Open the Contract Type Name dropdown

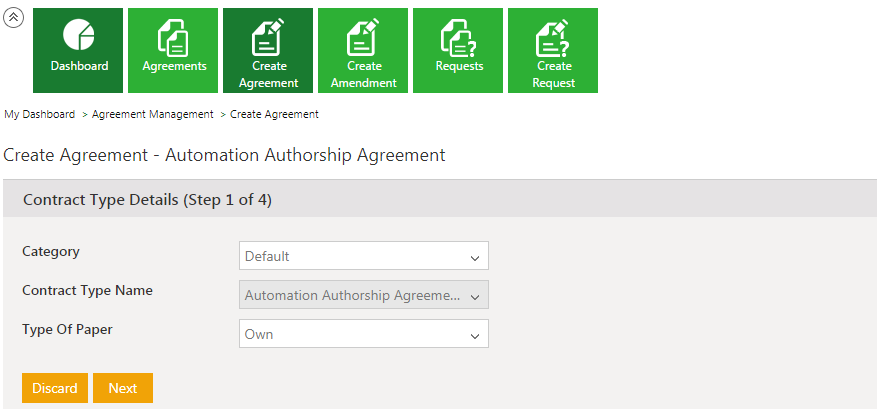coord(364,295)
